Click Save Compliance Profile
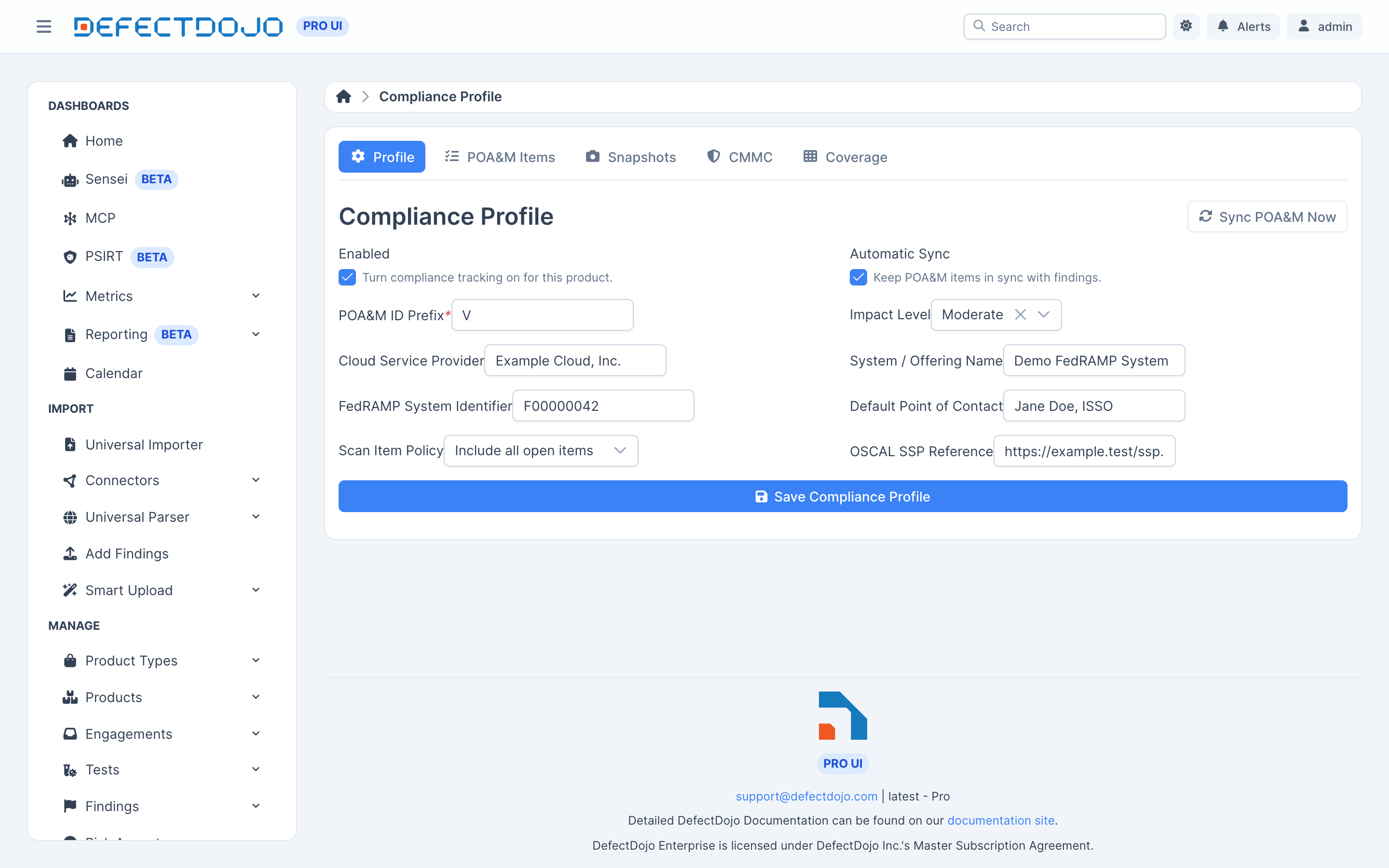This screenshot has width=1389, height=868. point(843,496)
